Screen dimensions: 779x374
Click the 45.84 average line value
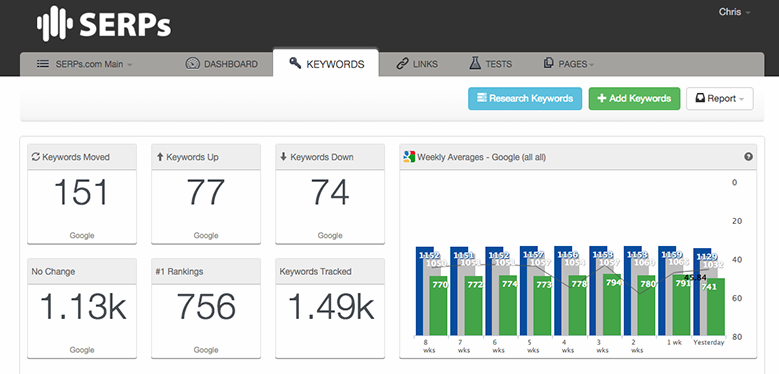(x=695, y=277)
